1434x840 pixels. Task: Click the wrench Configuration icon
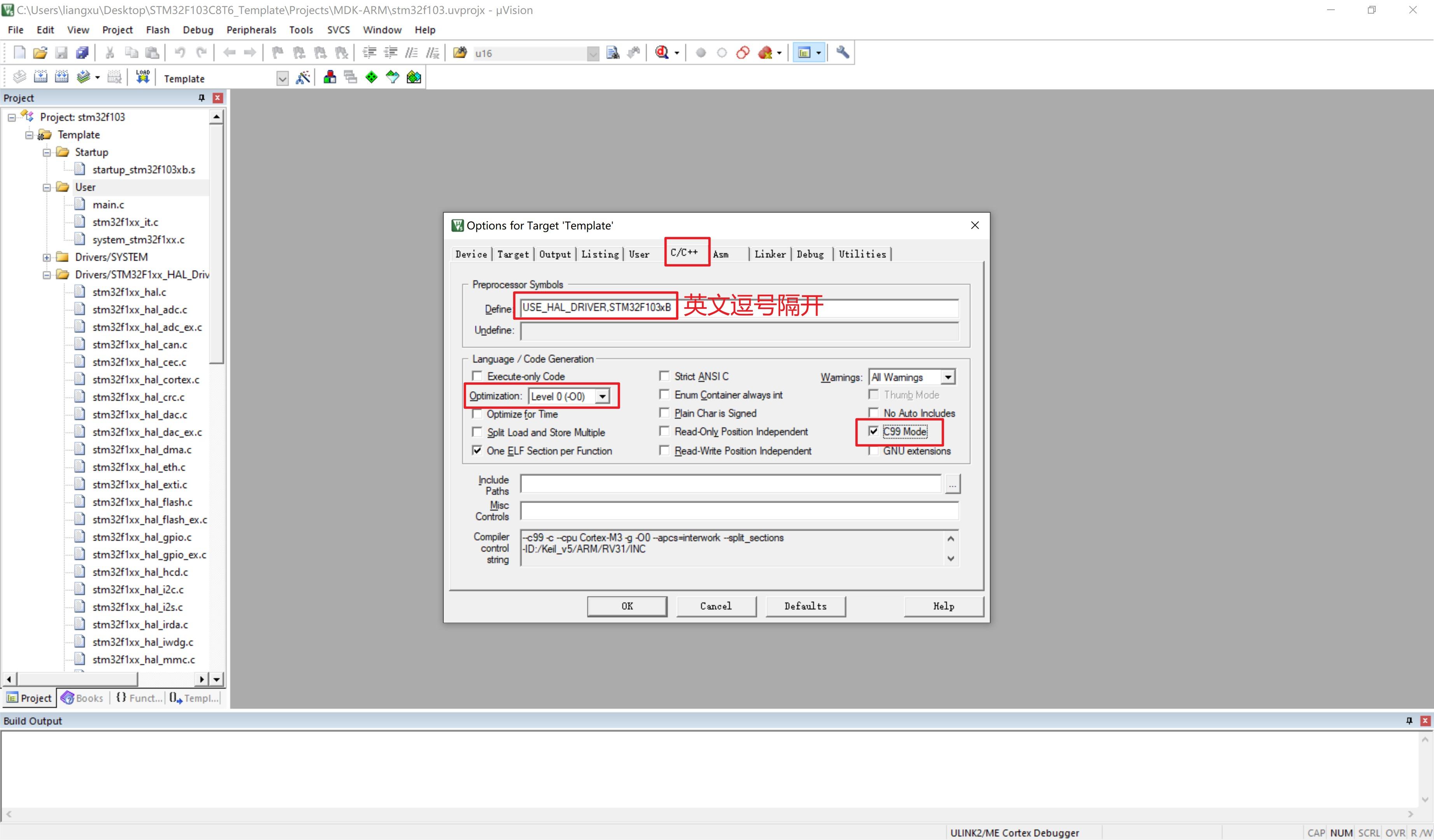point(842,53)
